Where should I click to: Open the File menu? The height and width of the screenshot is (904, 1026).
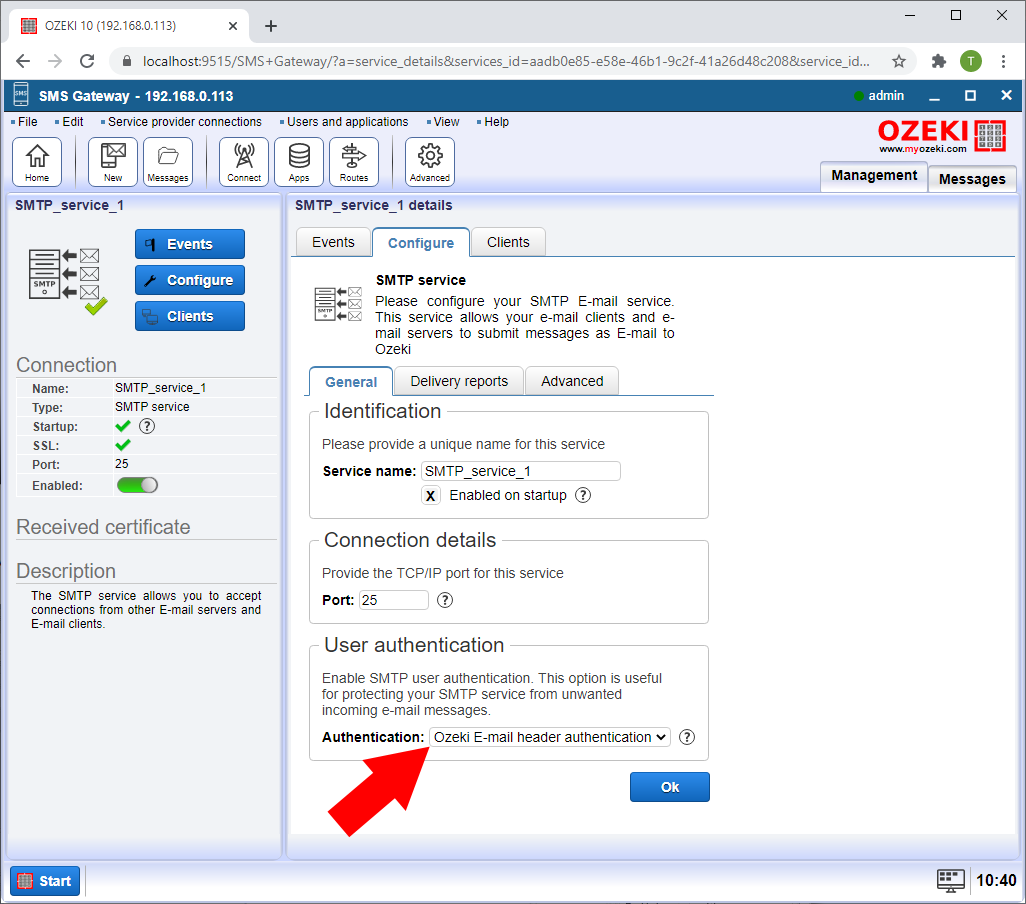pyautogui.click(x=25, y=122)
